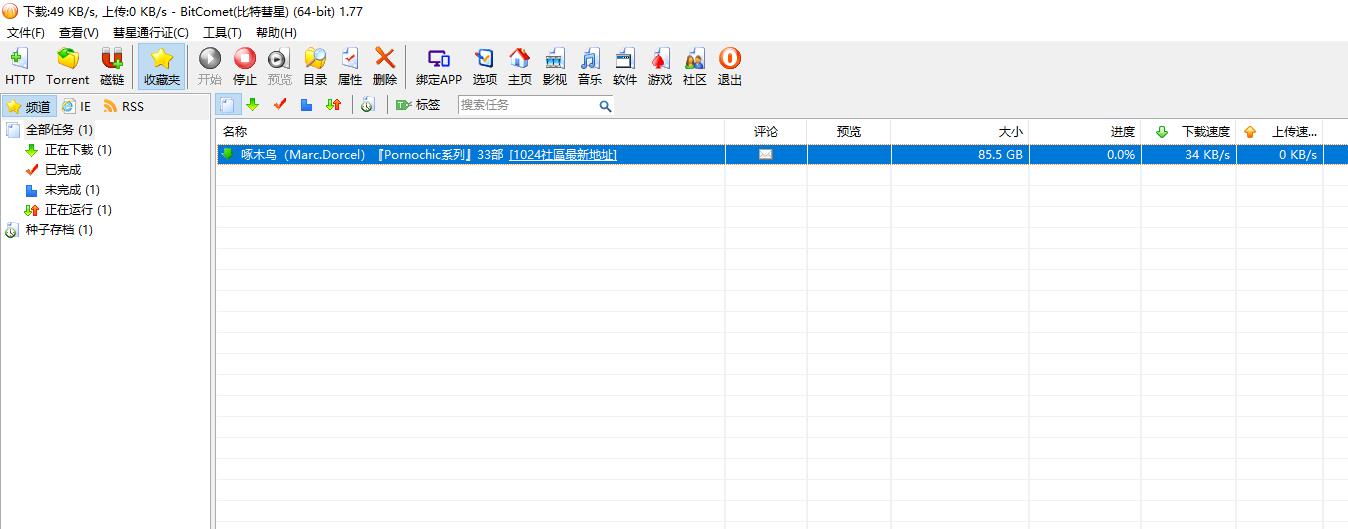Filter by running tasks arrows icon
This screenshot has width=1348, height=529.
click(x=334, y=104)
